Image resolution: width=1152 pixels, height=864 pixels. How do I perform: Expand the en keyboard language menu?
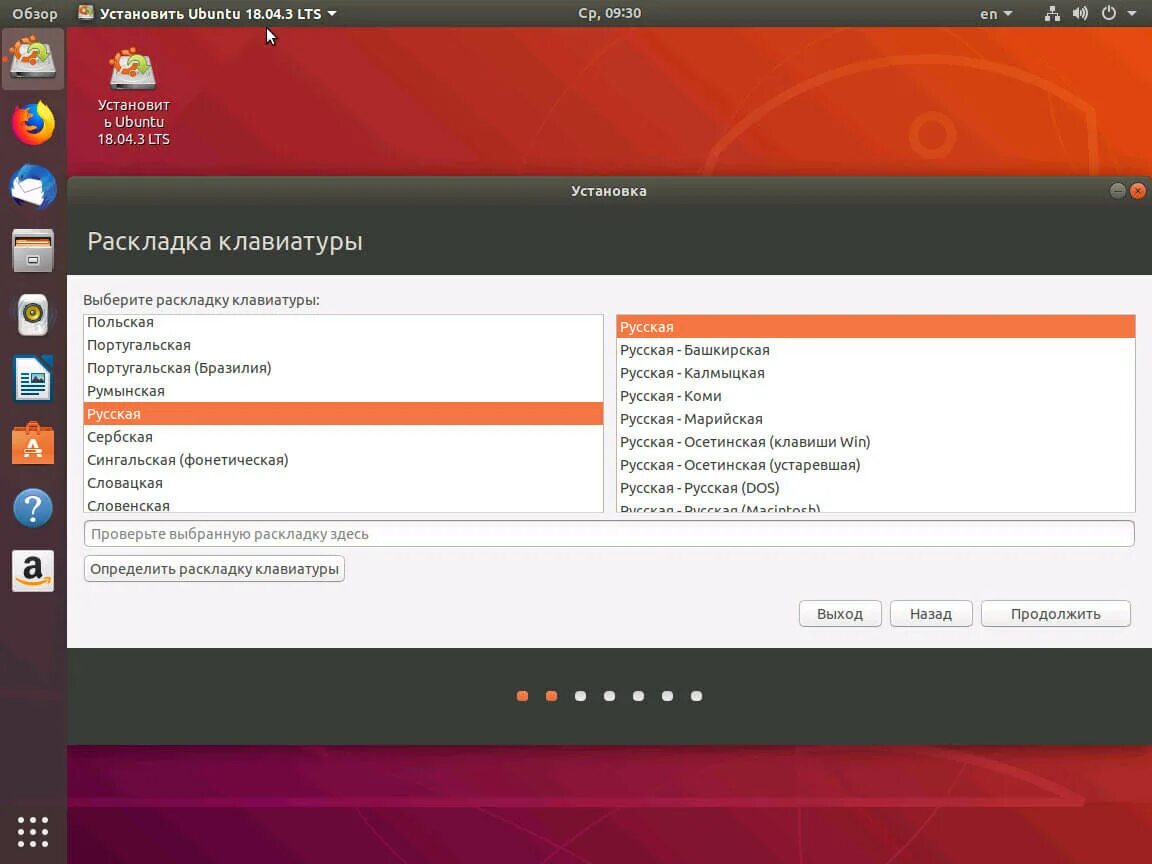[x=996, y=14]
